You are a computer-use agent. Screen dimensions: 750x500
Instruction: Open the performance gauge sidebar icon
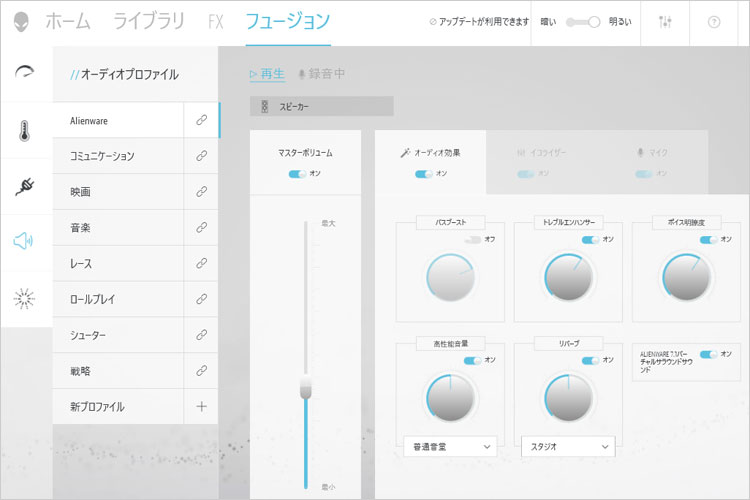pos(24,72)
